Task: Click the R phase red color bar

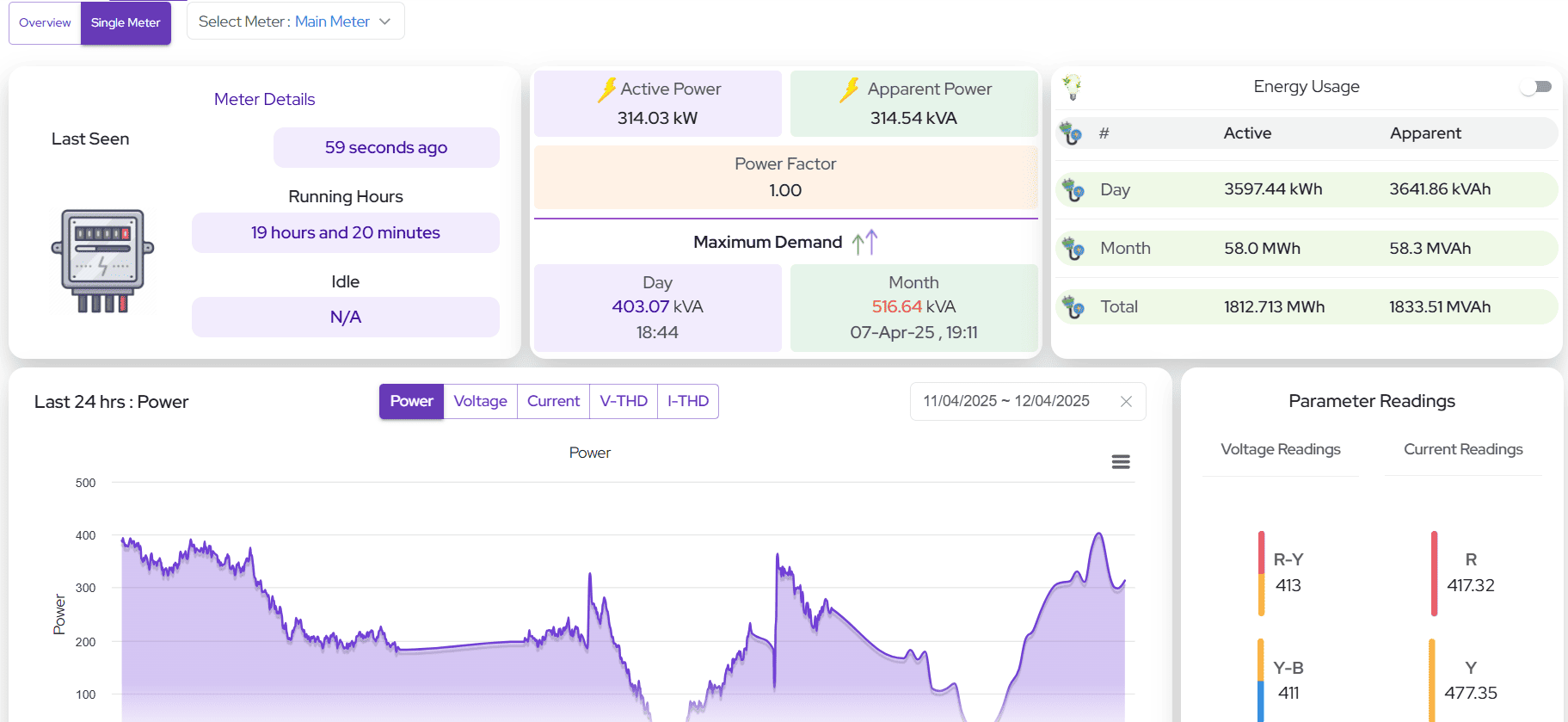Action: (x=1434, y=573)
